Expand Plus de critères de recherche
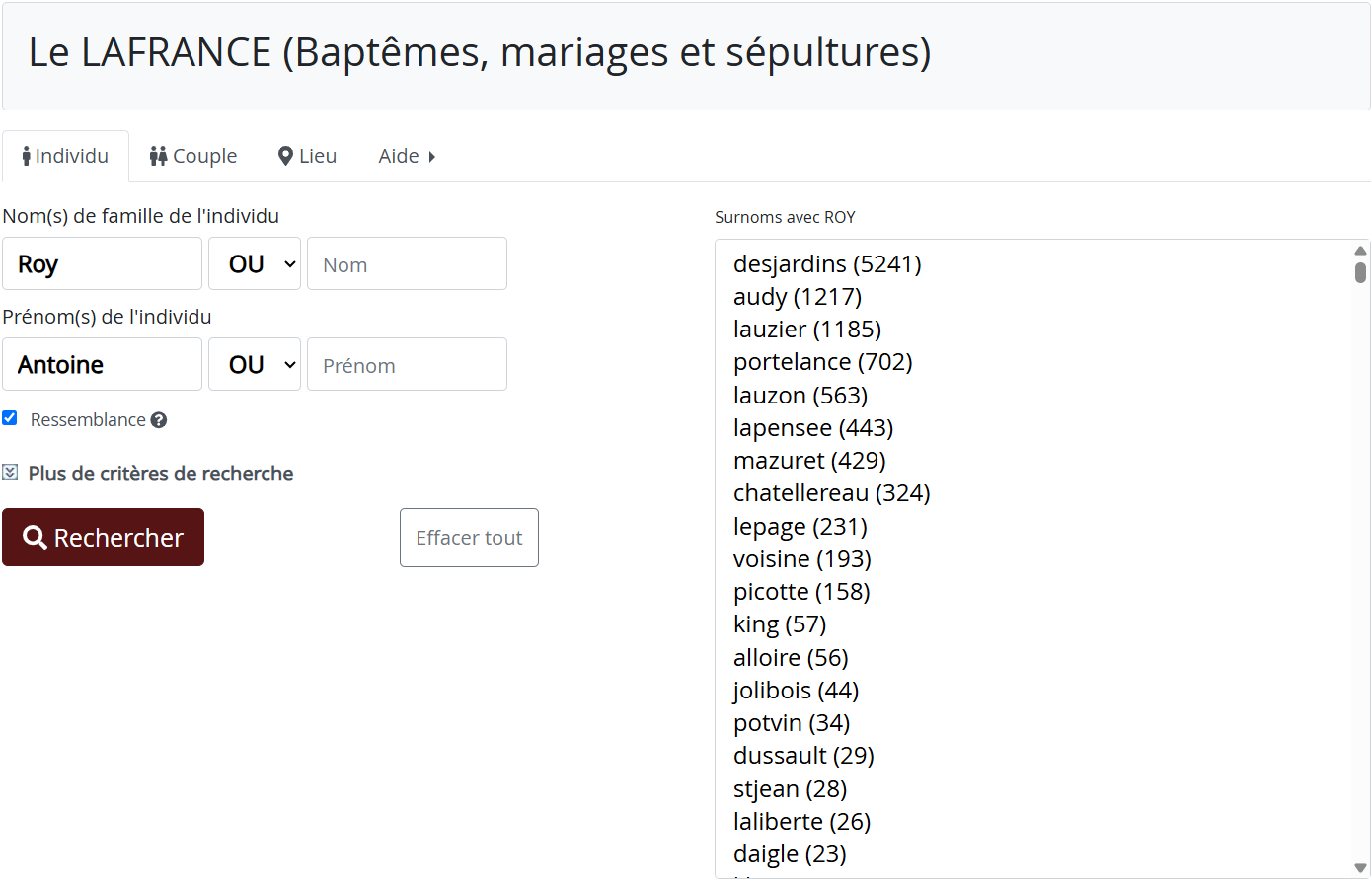This screenshot has height=880, width=1372. click(161, 474)
